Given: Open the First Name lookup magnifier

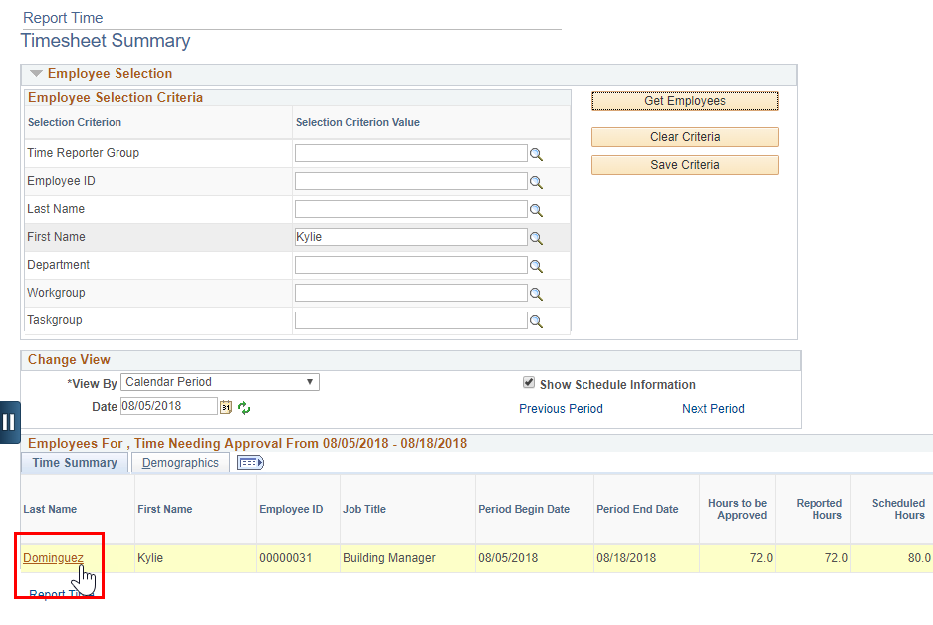Looking at the screenshot, I should pos(537,237).
